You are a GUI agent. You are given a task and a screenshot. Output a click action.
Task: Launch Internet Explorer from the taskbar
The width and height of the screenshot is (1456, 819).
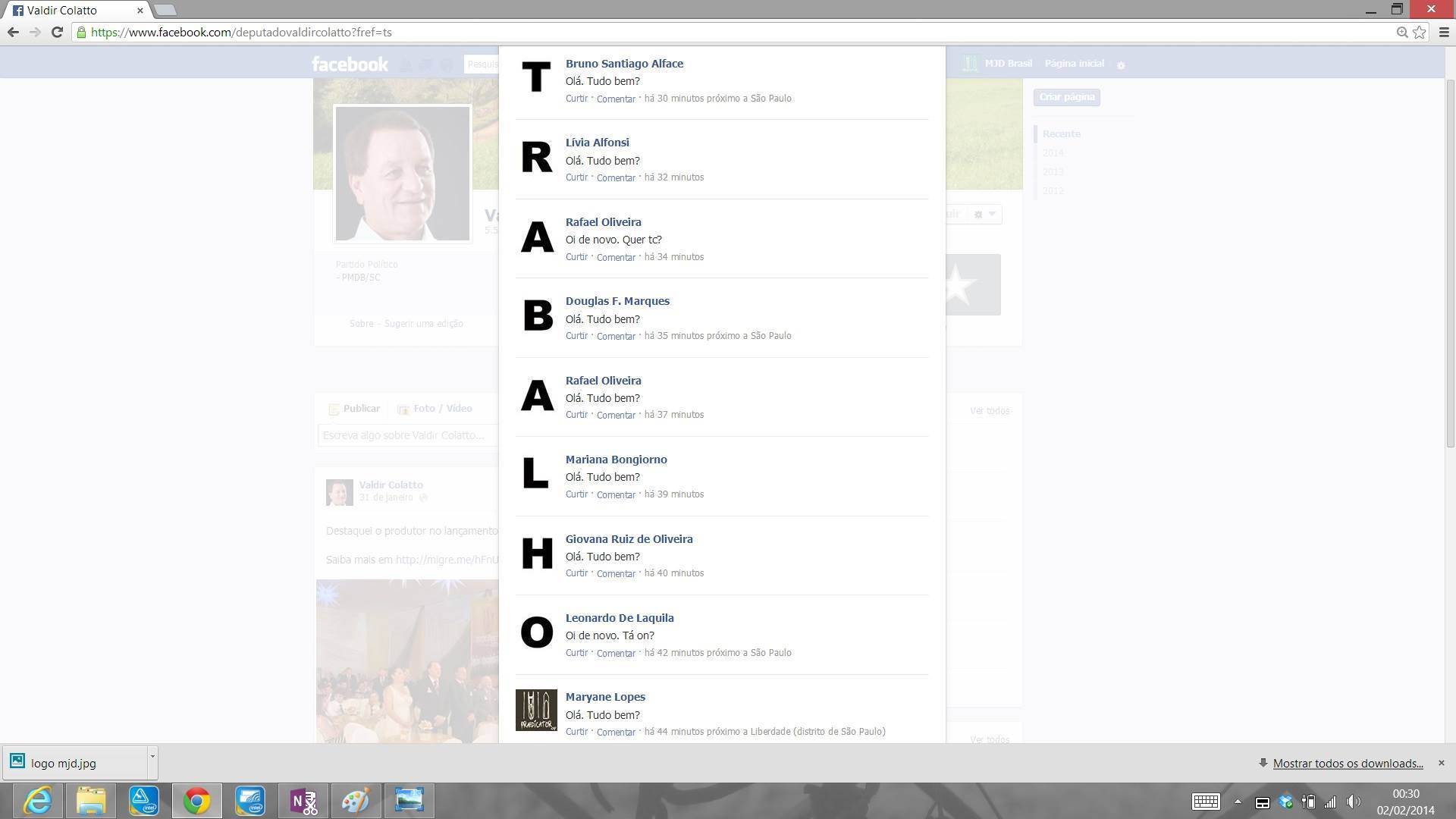[x=37, y=801]
